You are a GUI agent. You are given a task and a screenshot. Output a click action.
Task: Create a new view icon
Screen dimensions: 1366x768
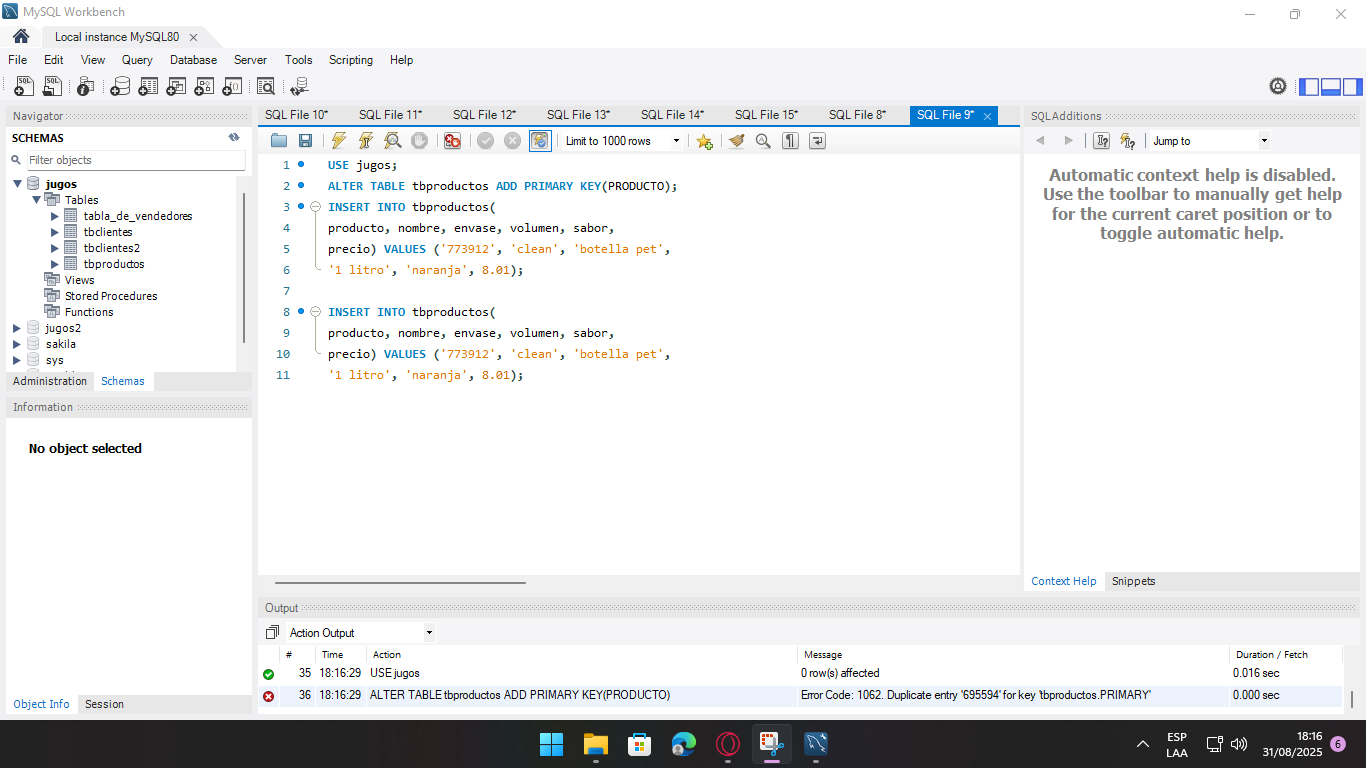click(x=176, y=86)
